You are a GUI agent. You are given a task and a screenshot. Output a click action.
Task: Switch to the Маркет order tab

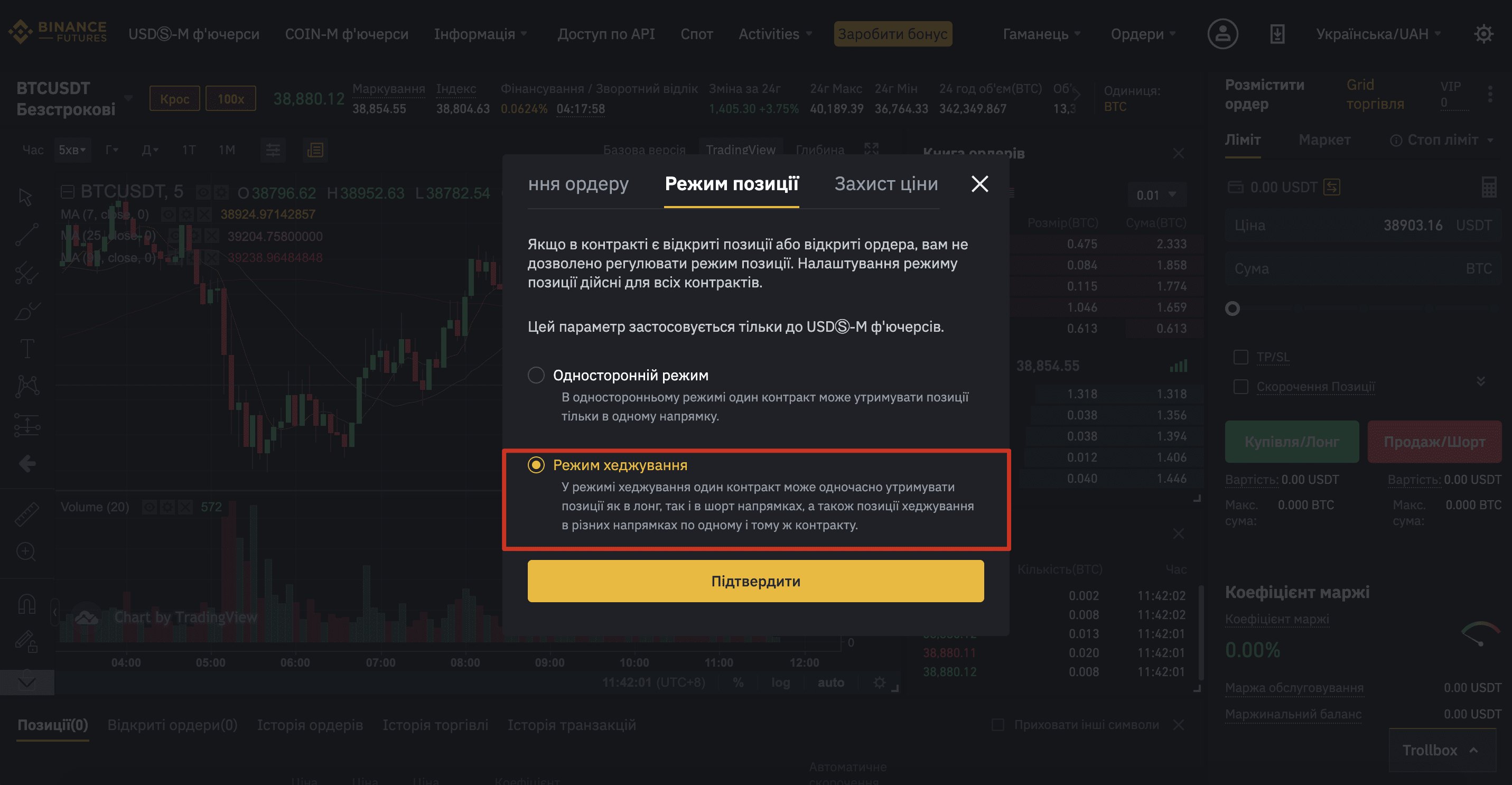pos(1324,139)
